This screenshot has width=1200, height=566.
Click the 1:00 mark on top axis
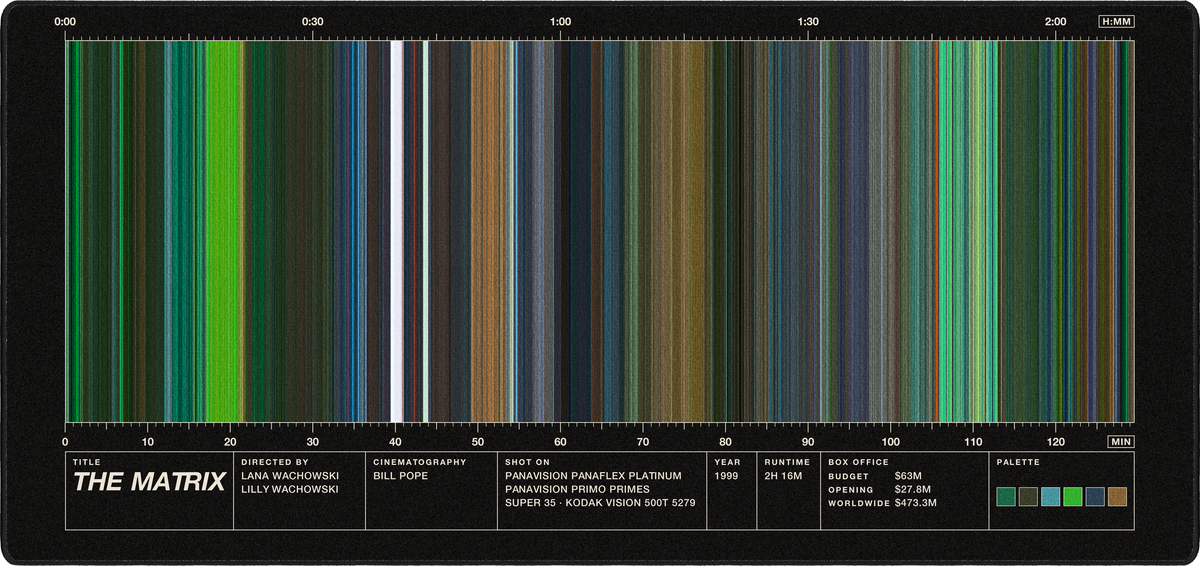(x=560, y=21)
